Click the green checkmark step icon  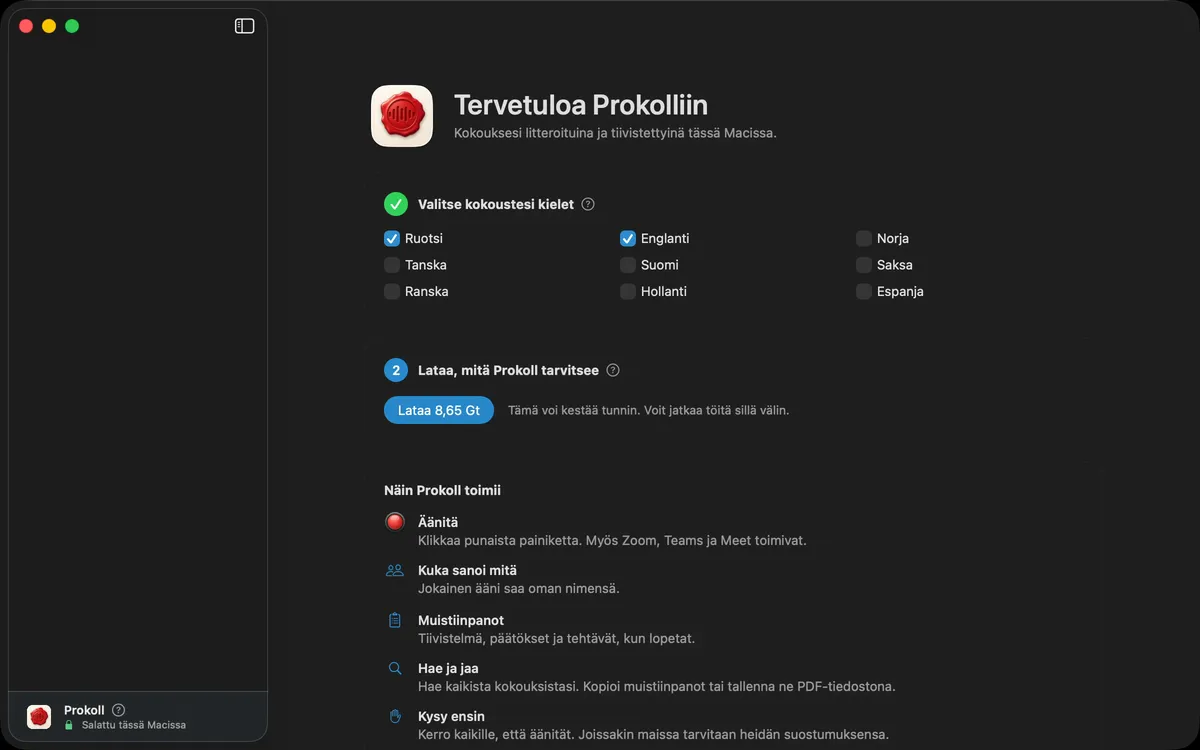coord(396,204)
